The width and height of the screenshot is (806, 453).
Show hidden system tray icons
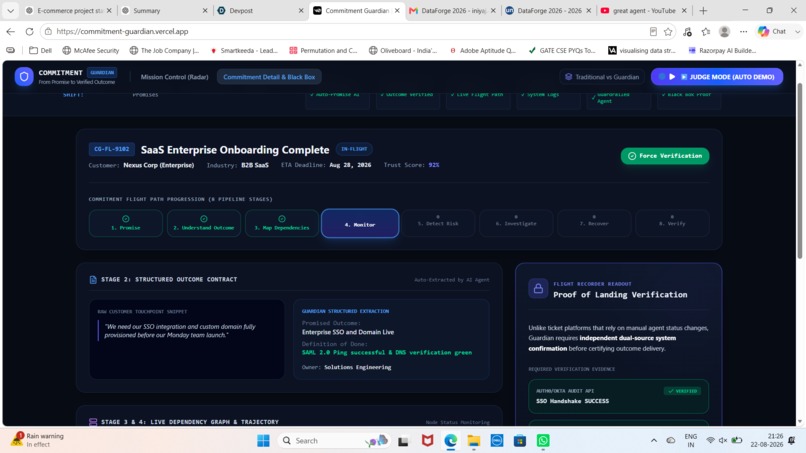coord(654,441)
